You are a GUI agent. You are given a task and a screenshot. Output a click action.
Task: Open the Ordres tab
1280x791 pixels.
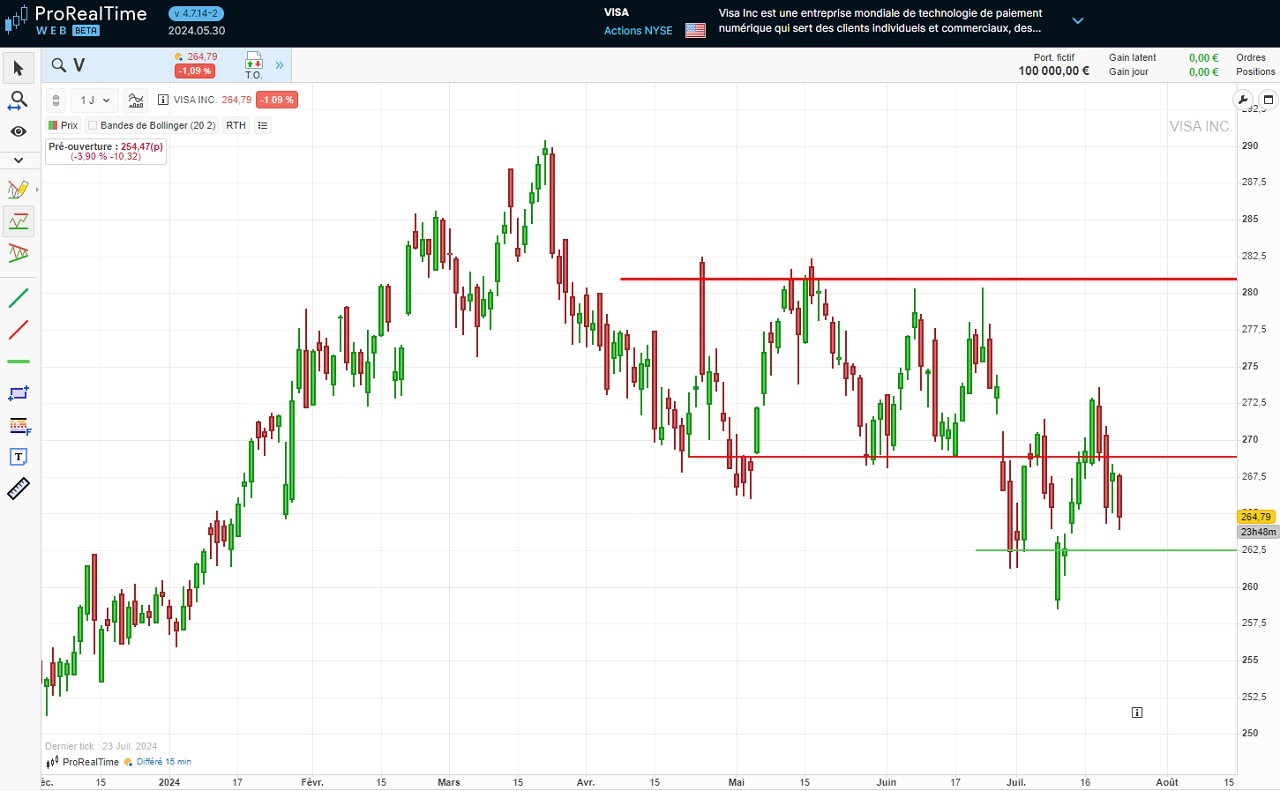pyautogui.click(x=1251, y=58)
